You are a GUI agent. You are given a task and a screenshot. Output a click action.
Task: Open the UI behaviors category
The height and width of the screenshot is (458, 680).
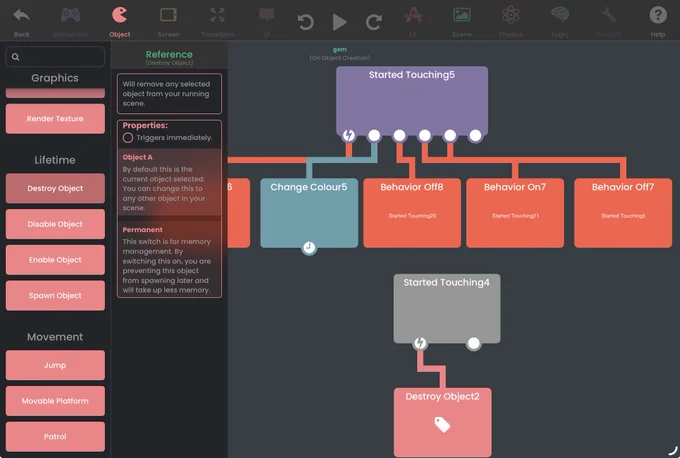pyautogui.click(x=267, y=21)
